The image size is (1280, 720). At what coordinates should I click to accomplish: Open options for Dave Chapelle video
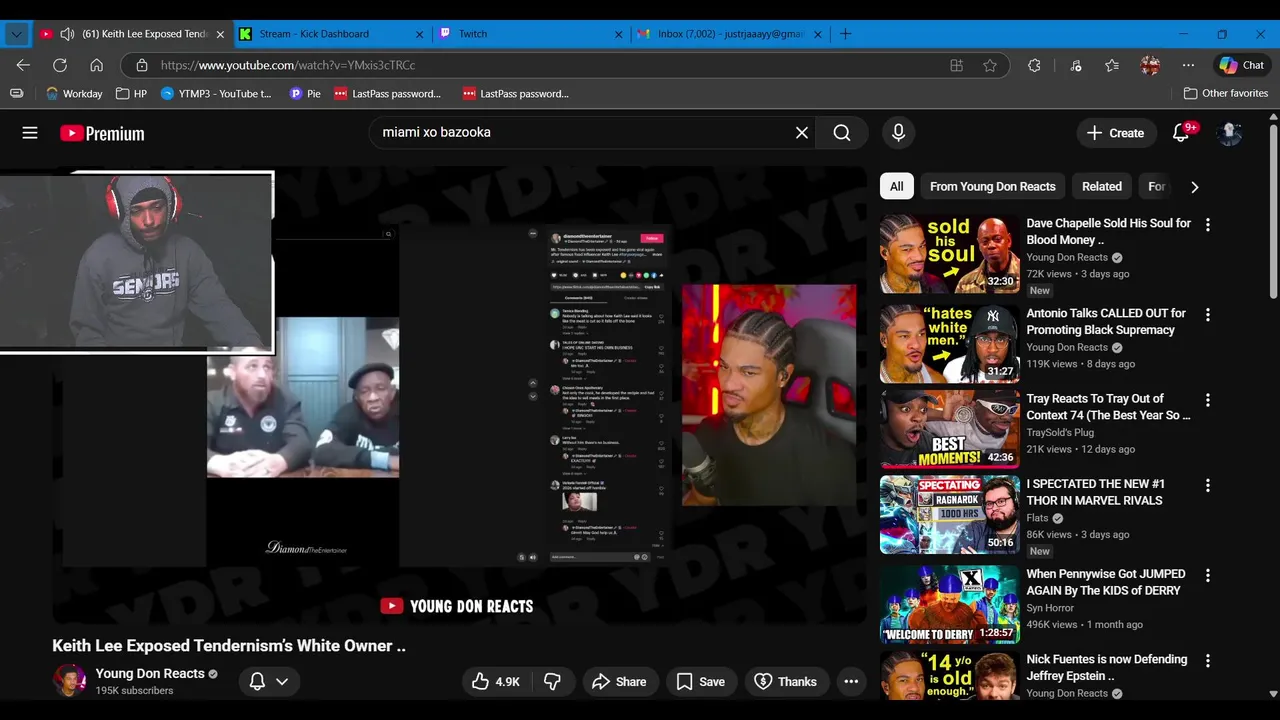1207,225
